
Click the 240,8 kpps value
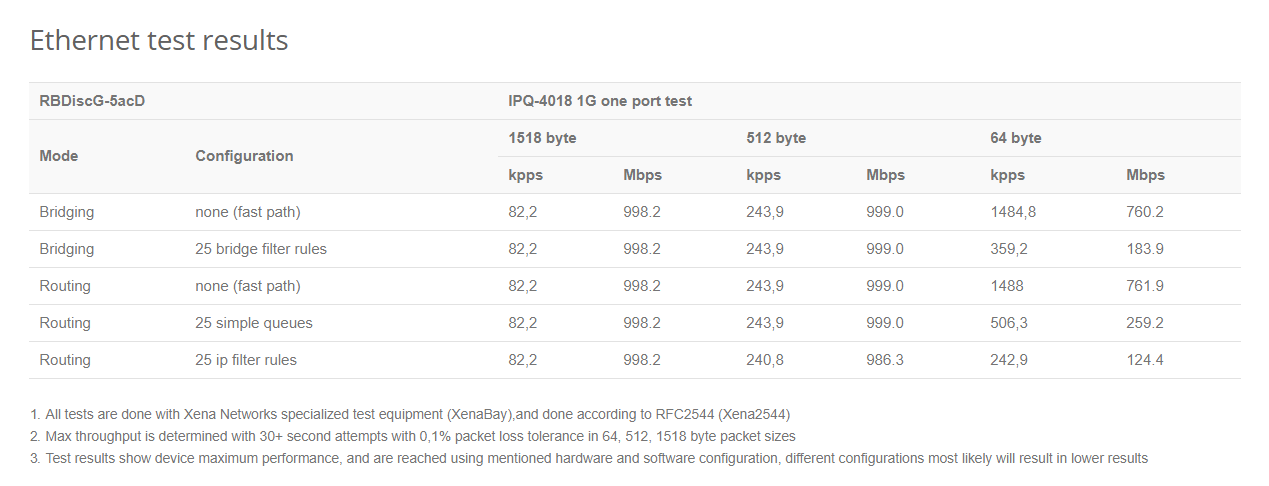click(x=765, y=360)
